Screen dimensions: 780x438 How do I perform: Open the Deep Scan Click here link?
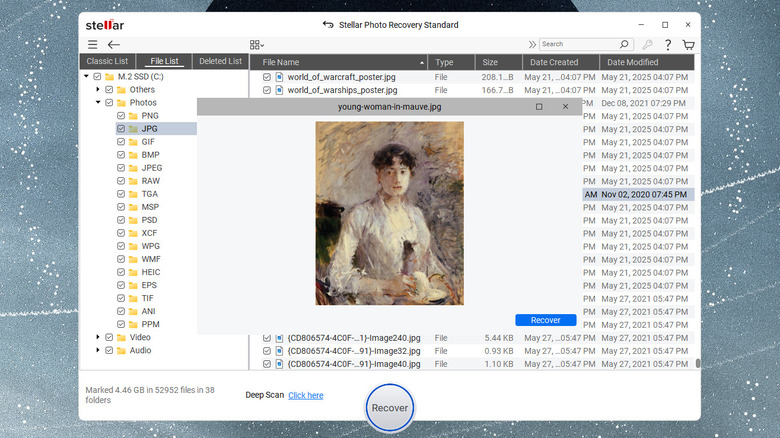[x=305, y=395]
